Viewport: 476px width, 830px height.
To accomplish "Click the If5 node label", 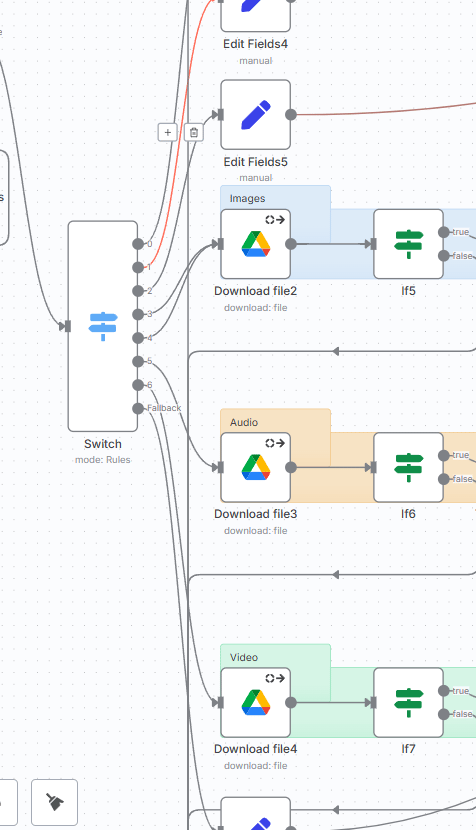I will pyautogui.click(x=408, y=291).
